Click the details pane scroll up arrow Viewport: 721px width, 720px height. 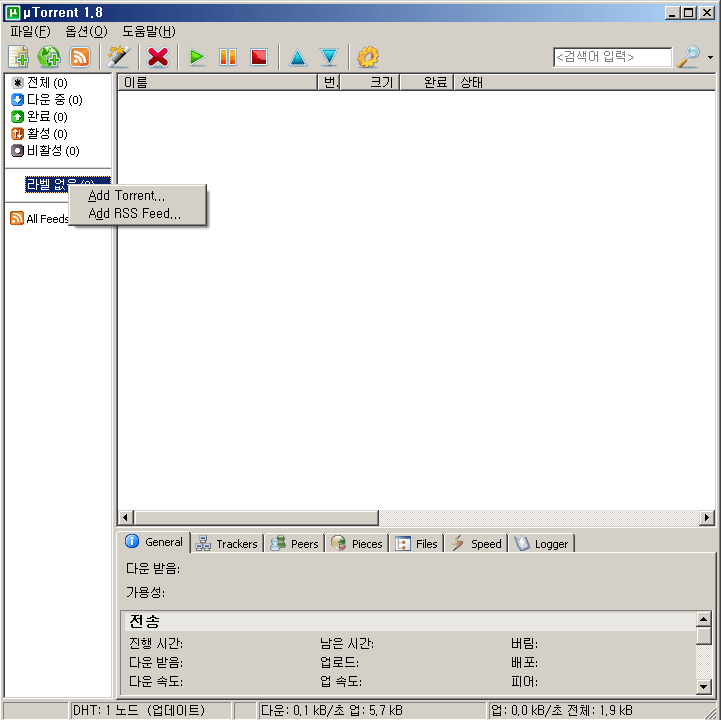point(704,619)
